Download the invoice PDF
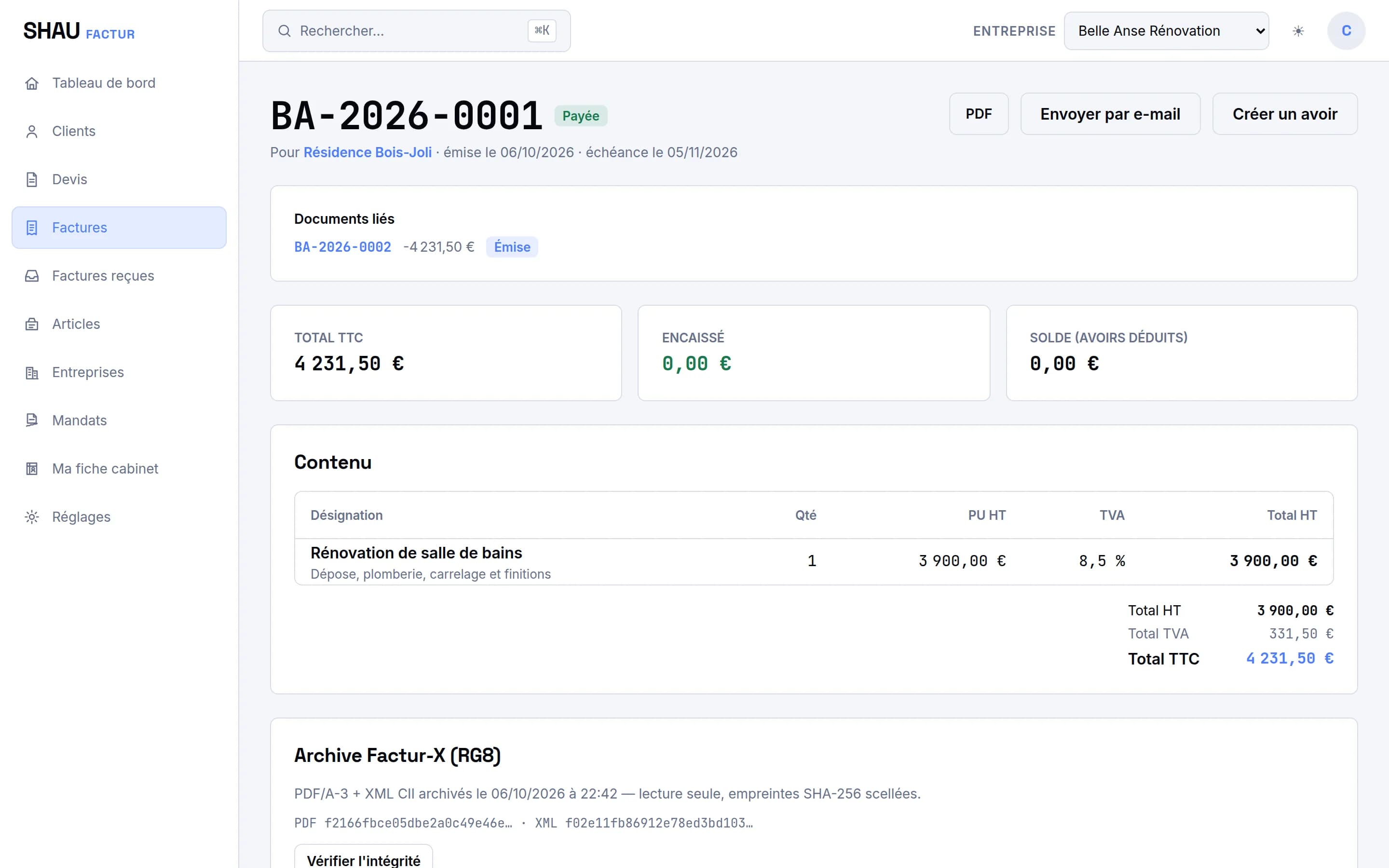 pyautogui.click(x=979, y=114)
